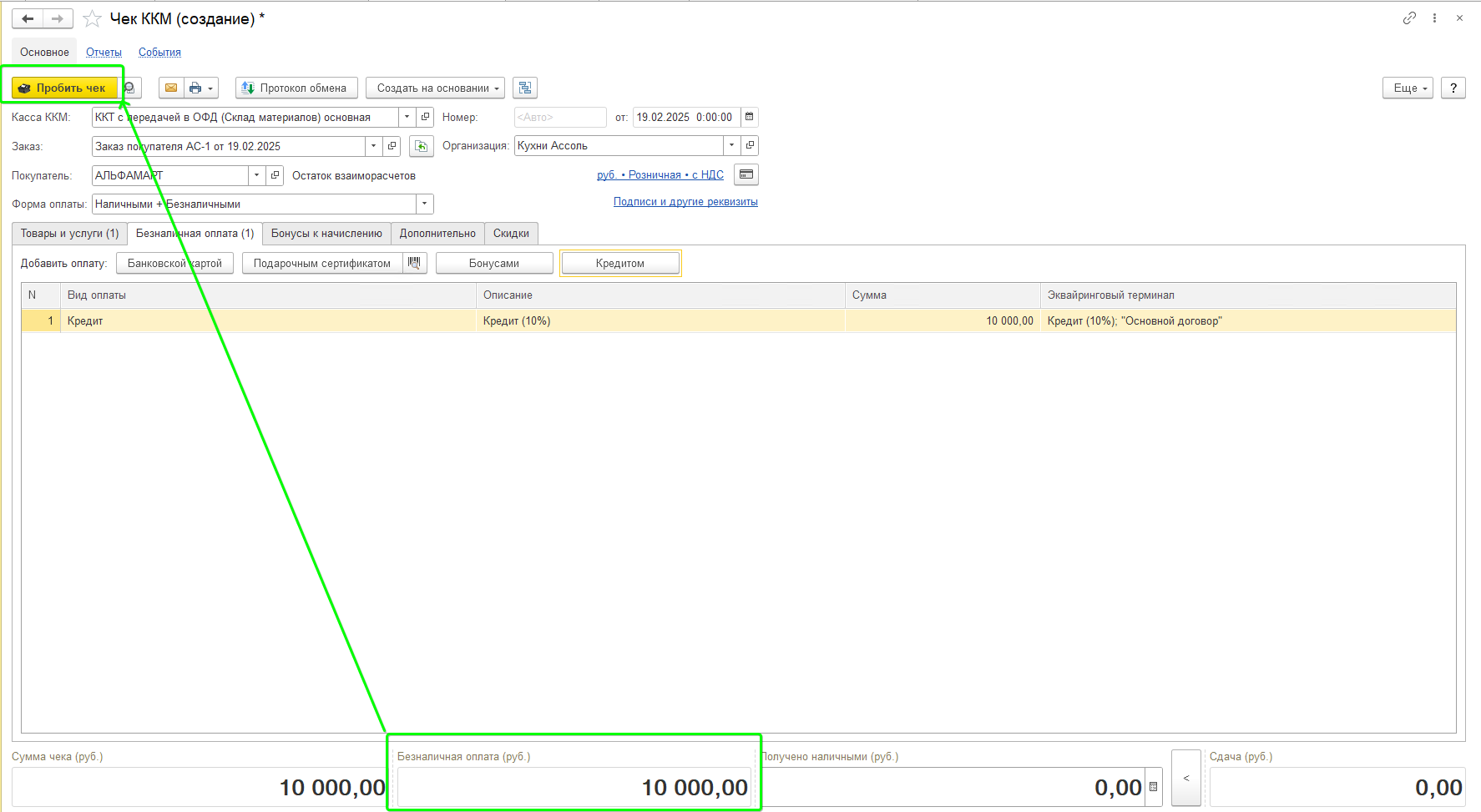Open Касса ККМ record via open icon
The height and width of the screenshot is (812, 1481).
coord(425,118)
